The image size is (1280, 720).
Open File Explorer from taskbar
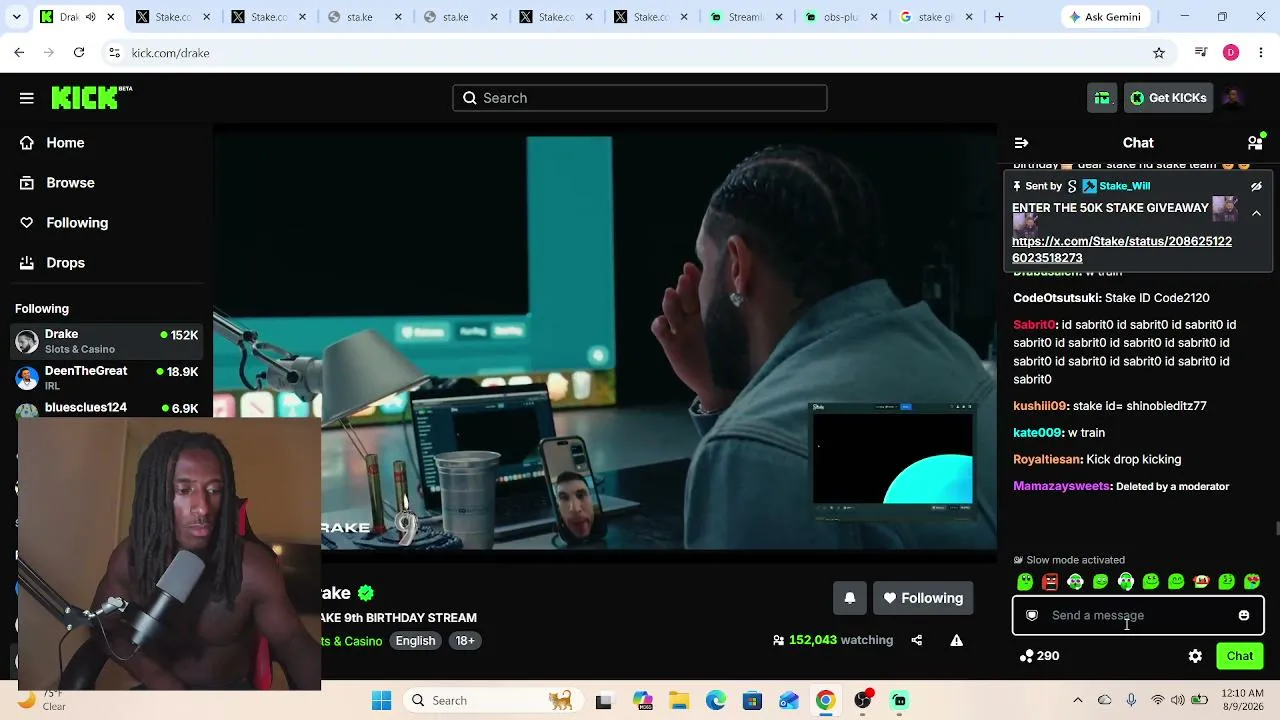tap(679, 701)
